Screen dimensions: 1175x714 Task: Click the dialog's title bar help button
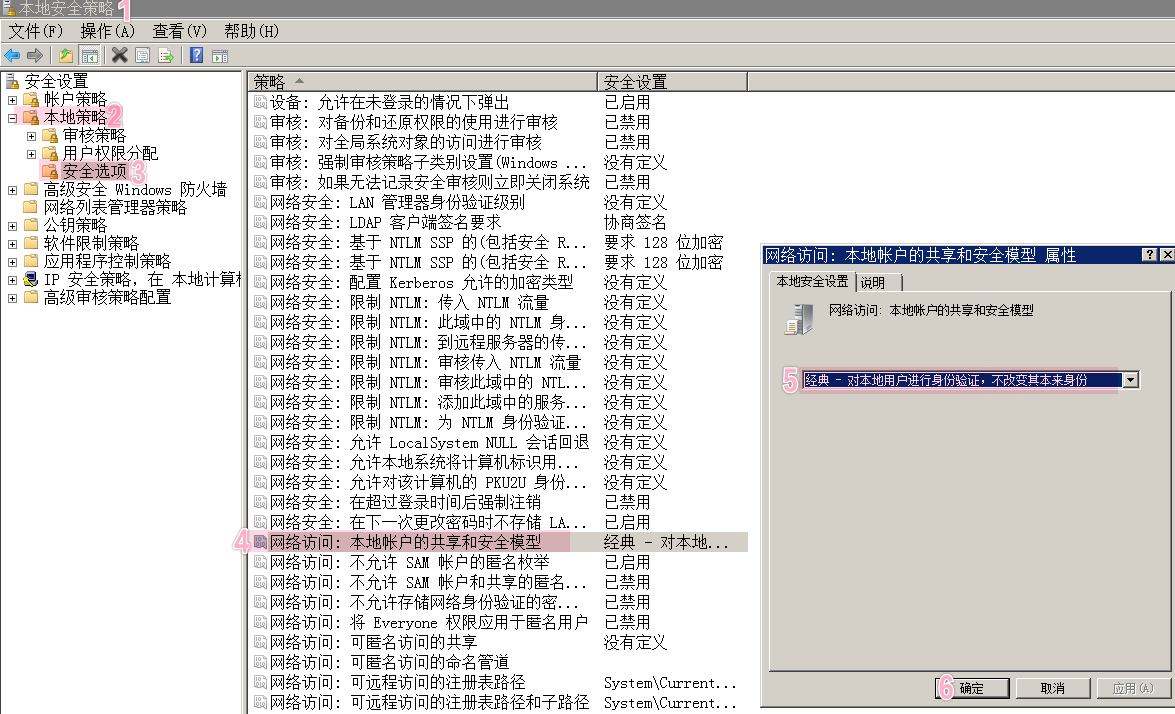click(1150, 255)
